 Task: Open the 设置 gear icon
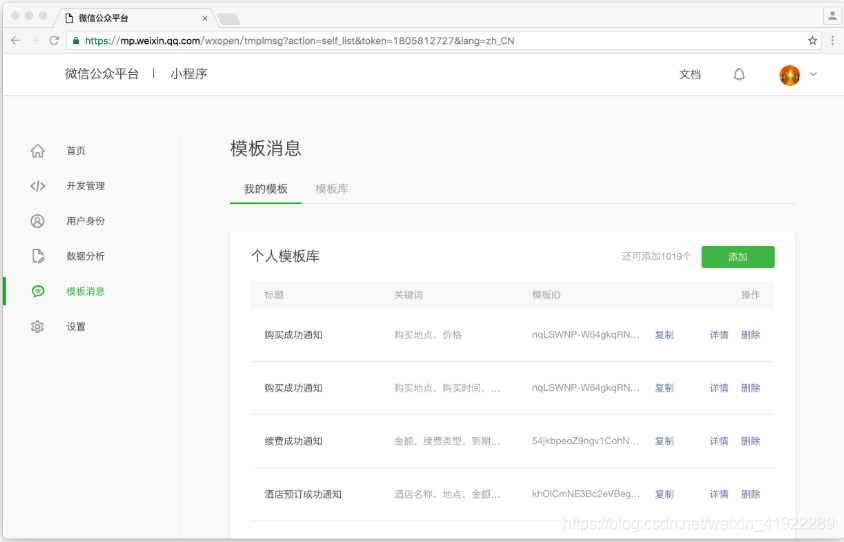pyautogui.click(x=37, y=327)
